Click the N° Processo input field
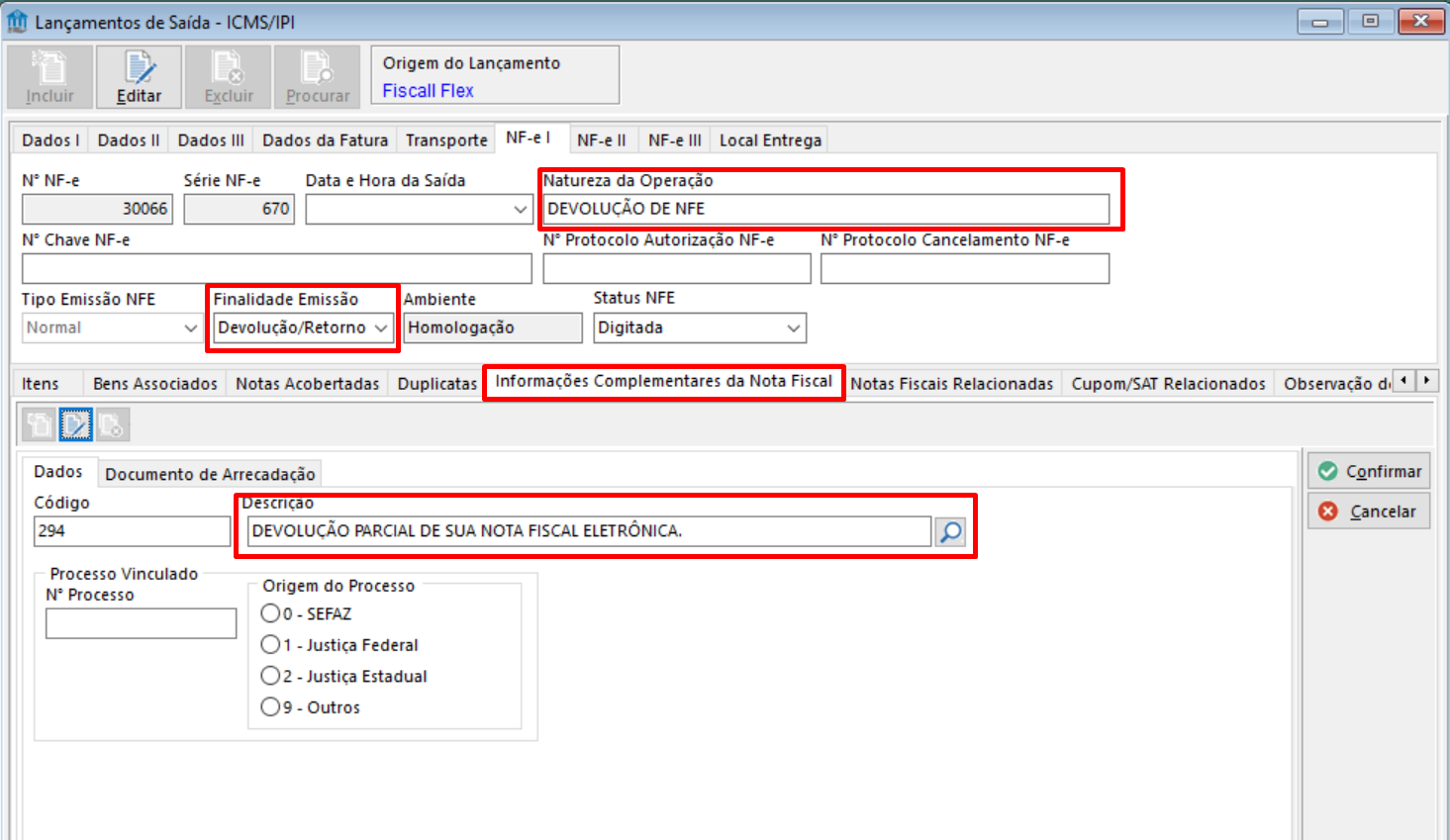 142,623
